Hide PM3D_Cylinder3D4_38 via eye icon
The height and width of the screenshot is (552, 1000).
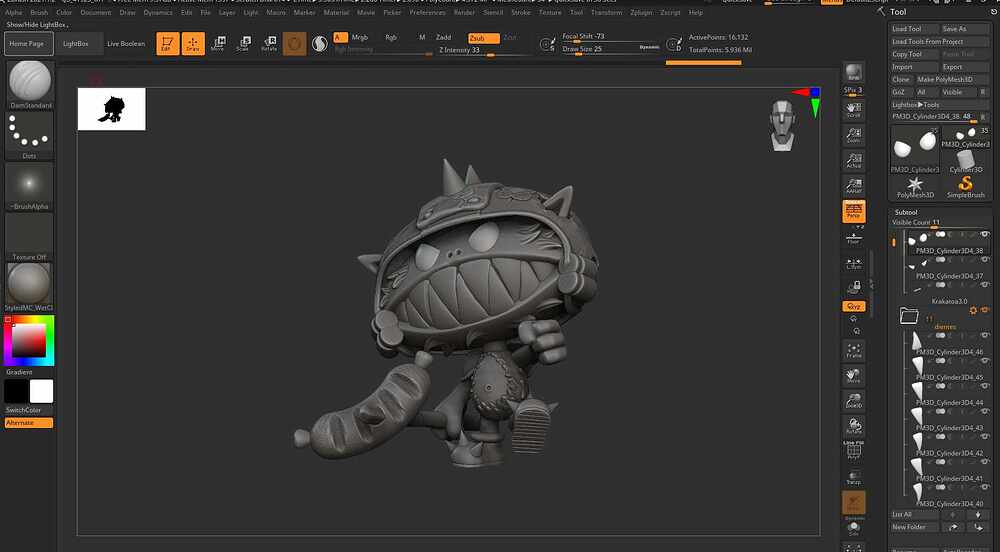point(985,235)
